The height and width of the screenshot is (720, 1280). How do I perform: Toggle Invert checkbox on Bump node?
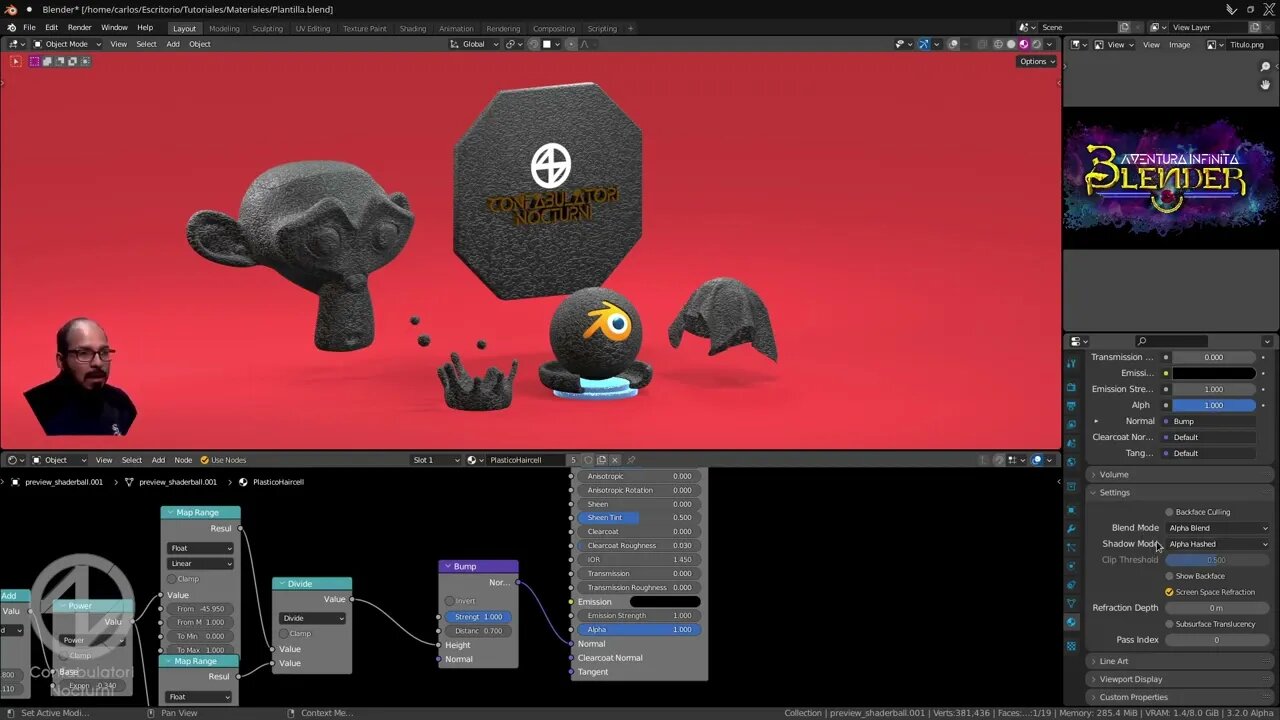(x=450, y=601)
